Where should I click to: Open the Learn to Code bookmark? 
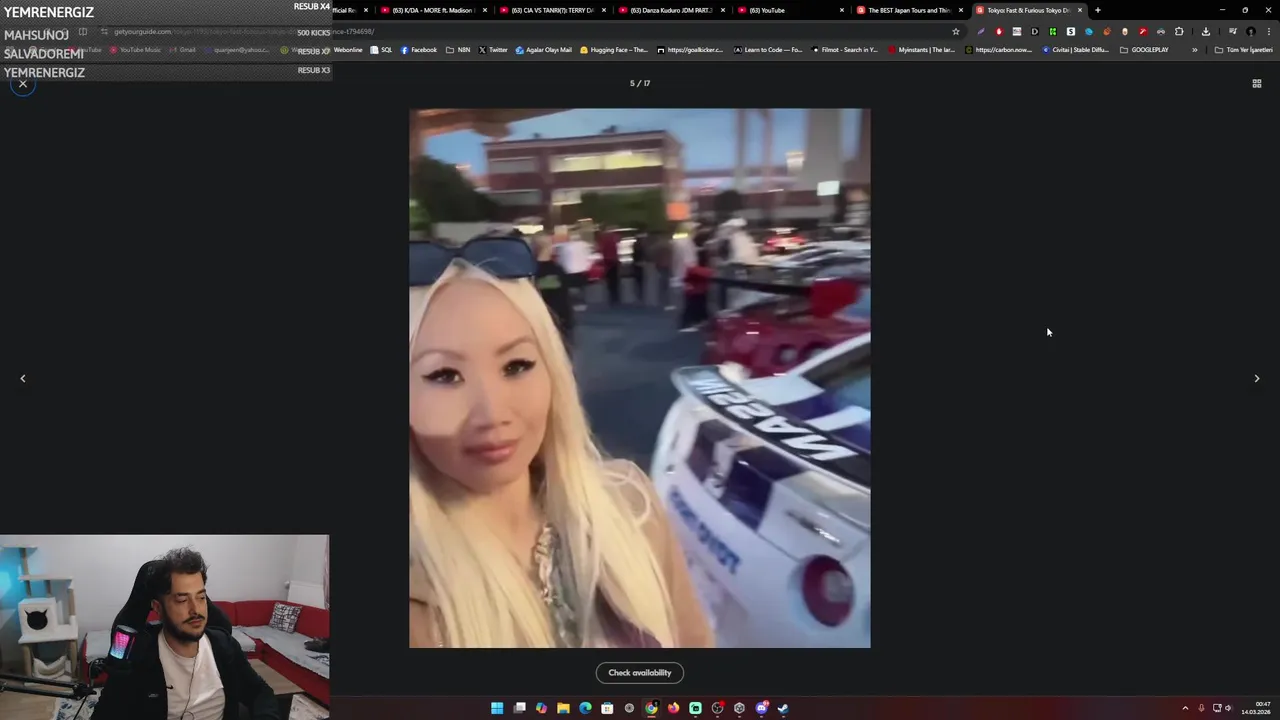pos(768,50)
